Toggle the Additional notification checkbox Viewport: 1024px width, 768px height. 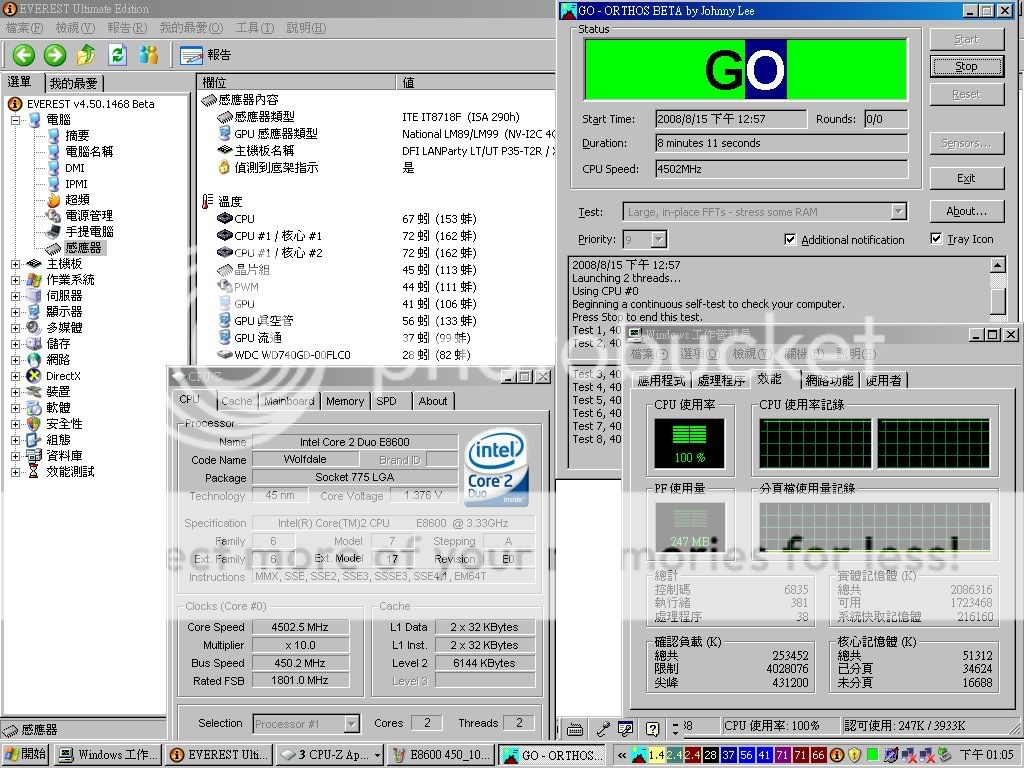pos(790,240)
